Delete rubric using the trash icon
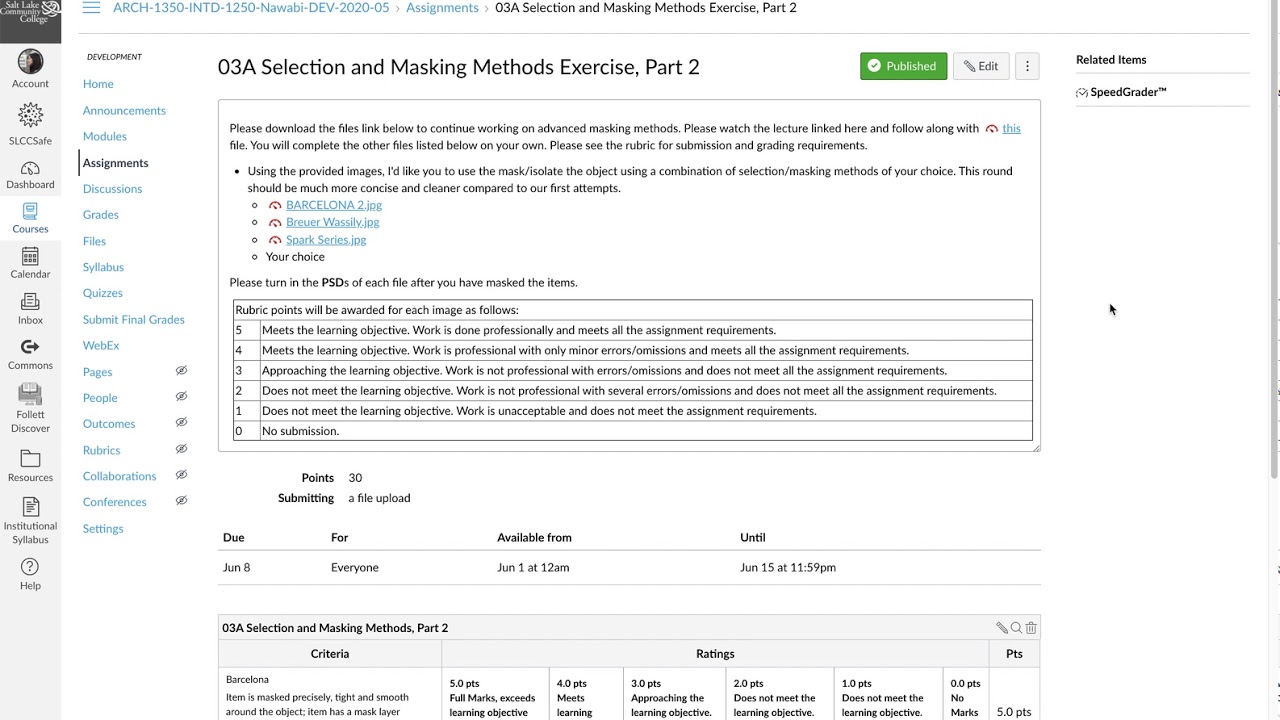Viewport: 1280px width, 720px height. click(x=1031, y=628)
